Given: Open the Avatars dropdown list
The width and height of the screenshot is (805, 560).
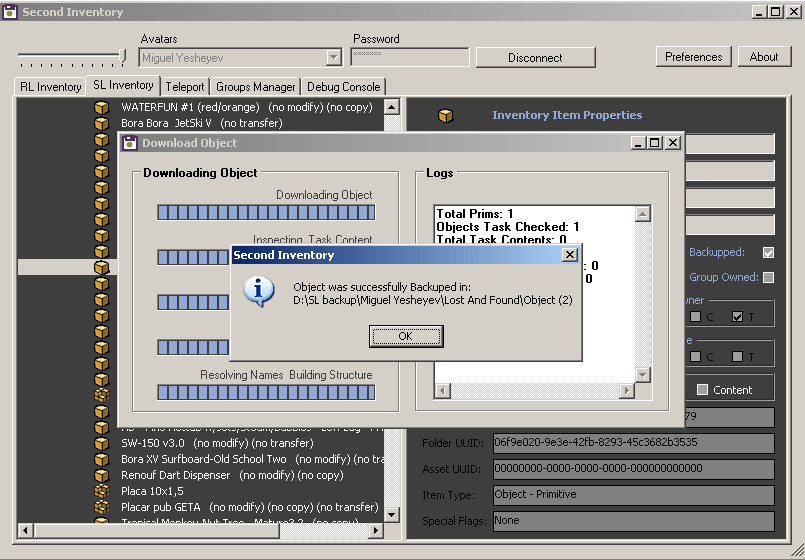Looking at the screenshot, I should pyautogui.click(x=334, y=57).
